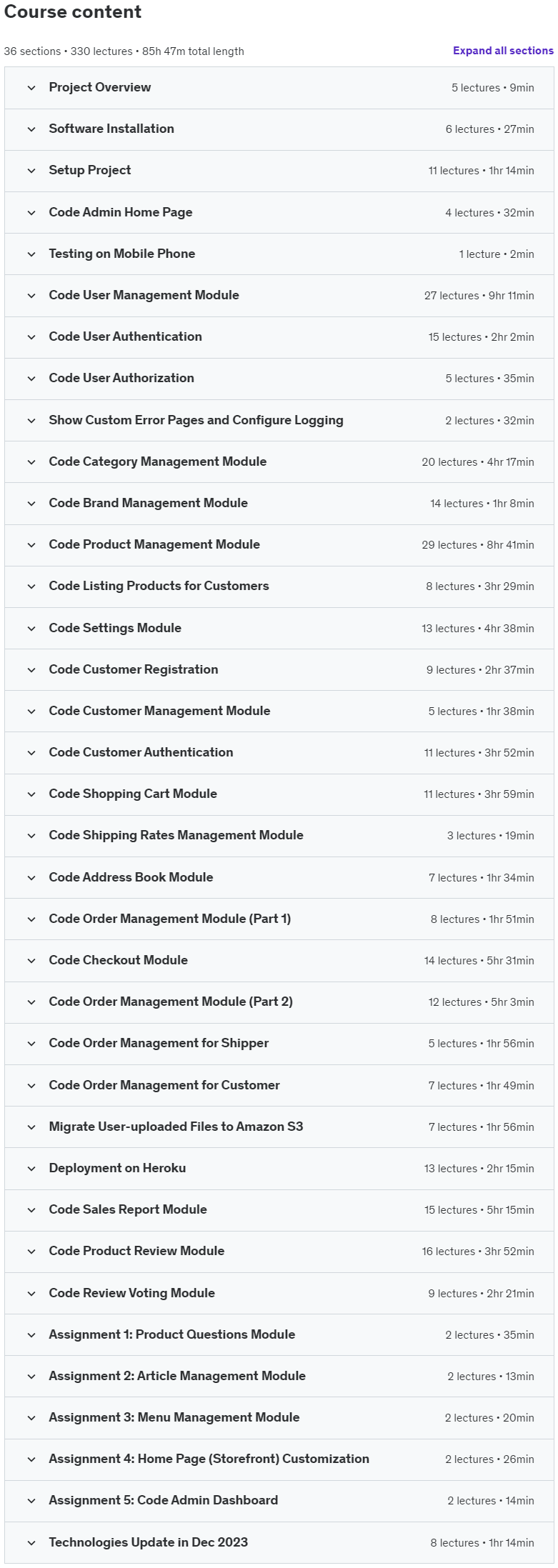The height and width of the screenshot is (1568, 558).
Task: Expand all sections link
Action: pos(503,51)
